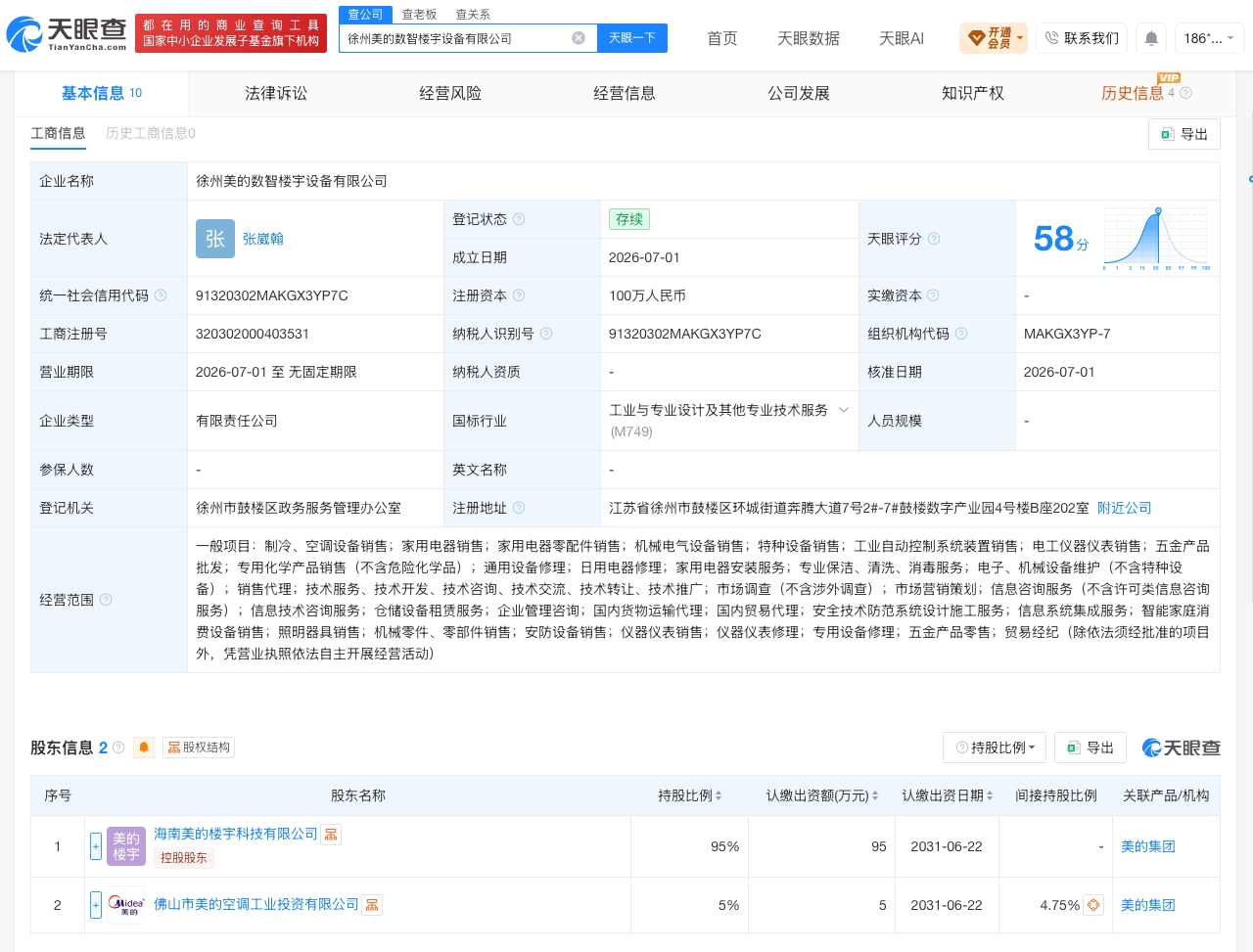Click the shareholder alert bell icon
The height and width of the screenshot is (952, 1253).
(x=144, y=748)
